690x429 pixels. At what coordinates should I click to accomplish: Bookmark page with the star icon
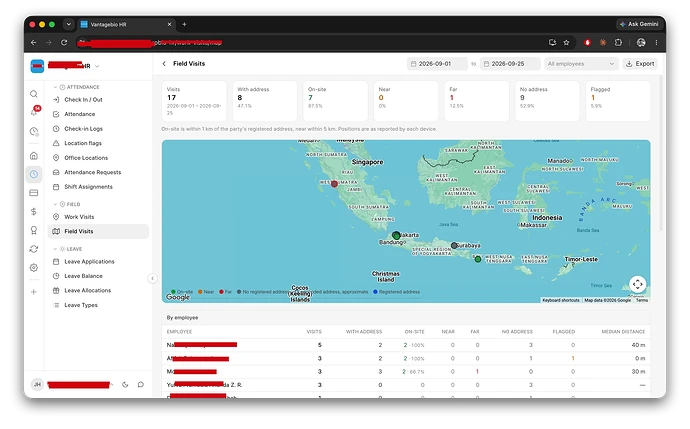(x=566, y=43)
